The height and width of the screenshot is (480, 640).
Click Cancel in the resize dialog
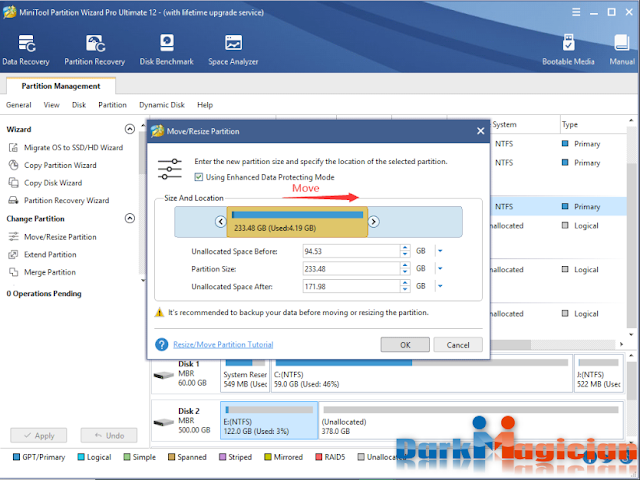tap(458, 345)
